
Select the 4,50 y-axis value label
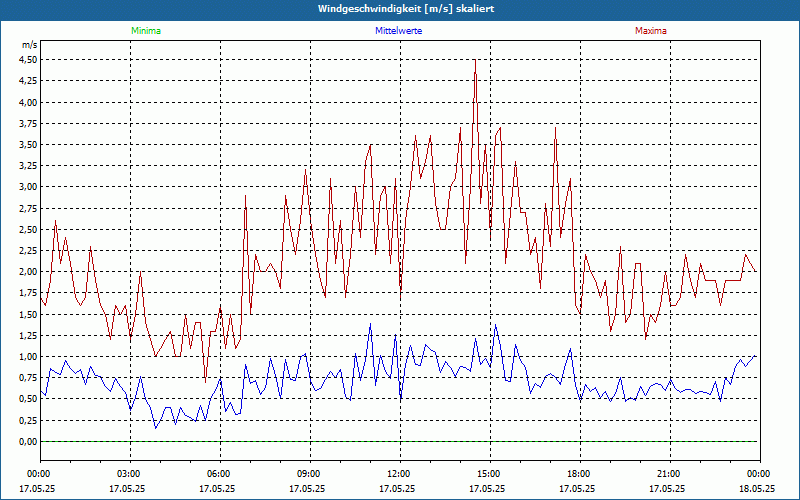pyautogui.click(x=28, y=59)
